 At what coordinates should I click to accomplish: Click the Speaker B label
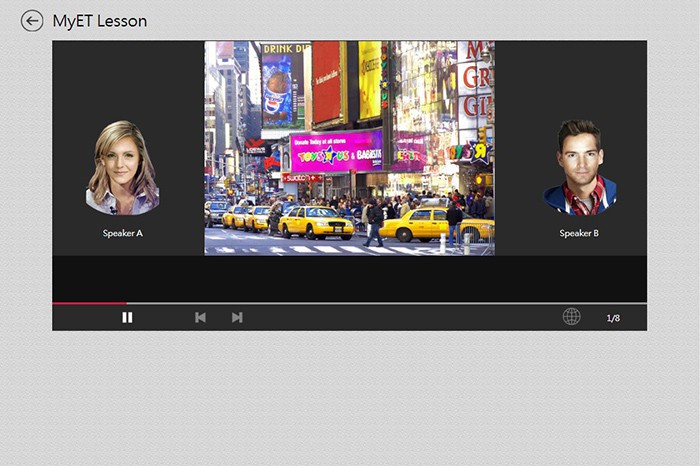(x=579, y=233)
